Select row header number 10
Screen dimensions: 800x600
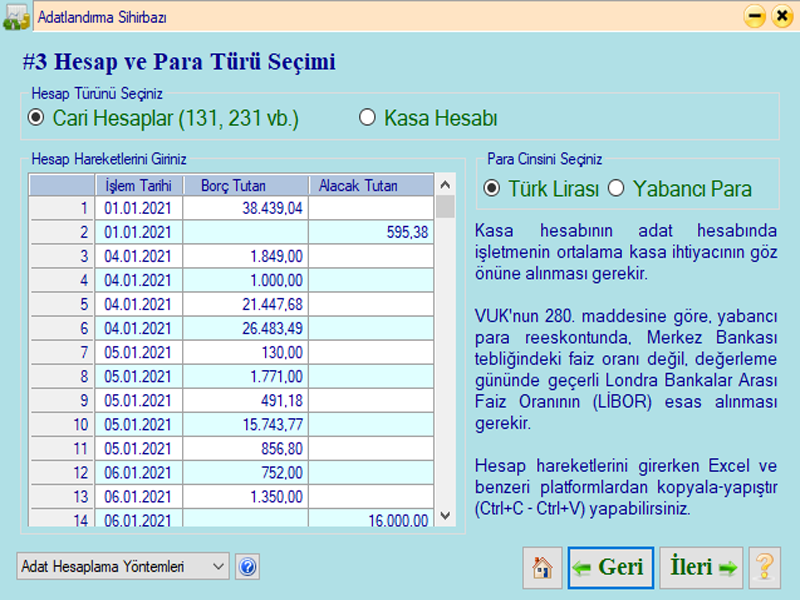click(x=62, y=424)
